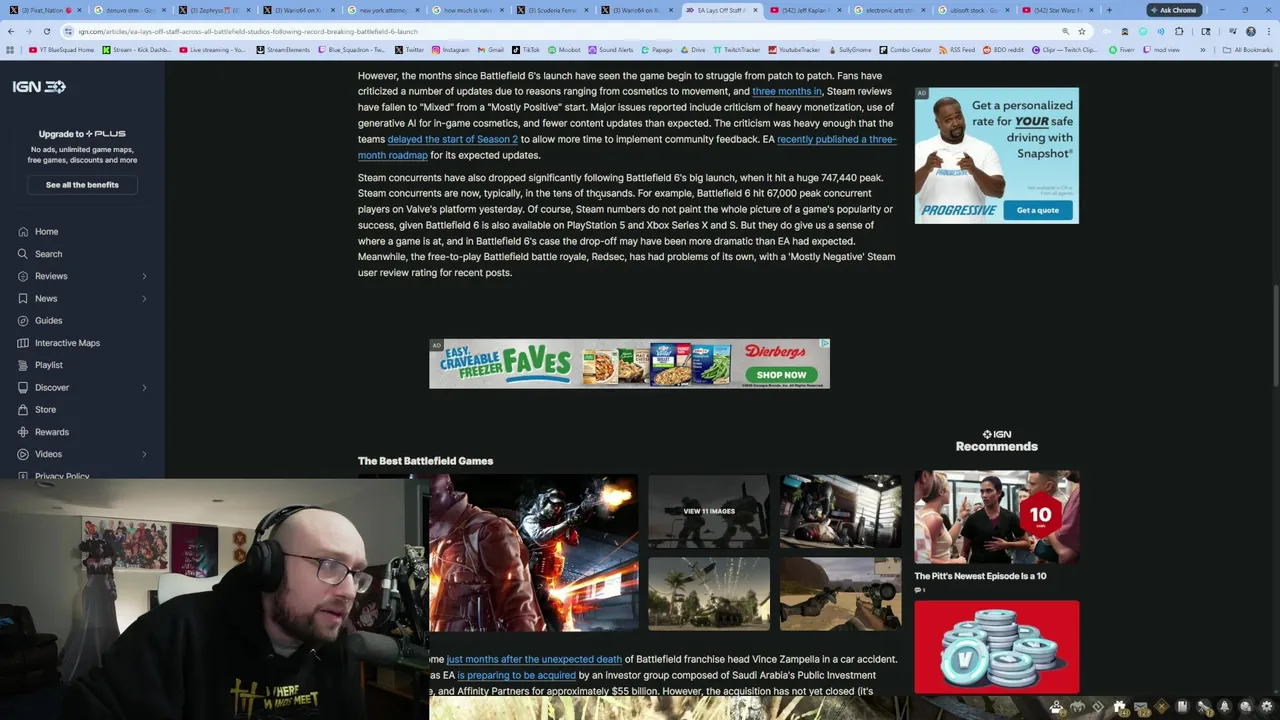
Task: Open The Pitt's Newest Episode thumbnail
Action: coord(996,517)
